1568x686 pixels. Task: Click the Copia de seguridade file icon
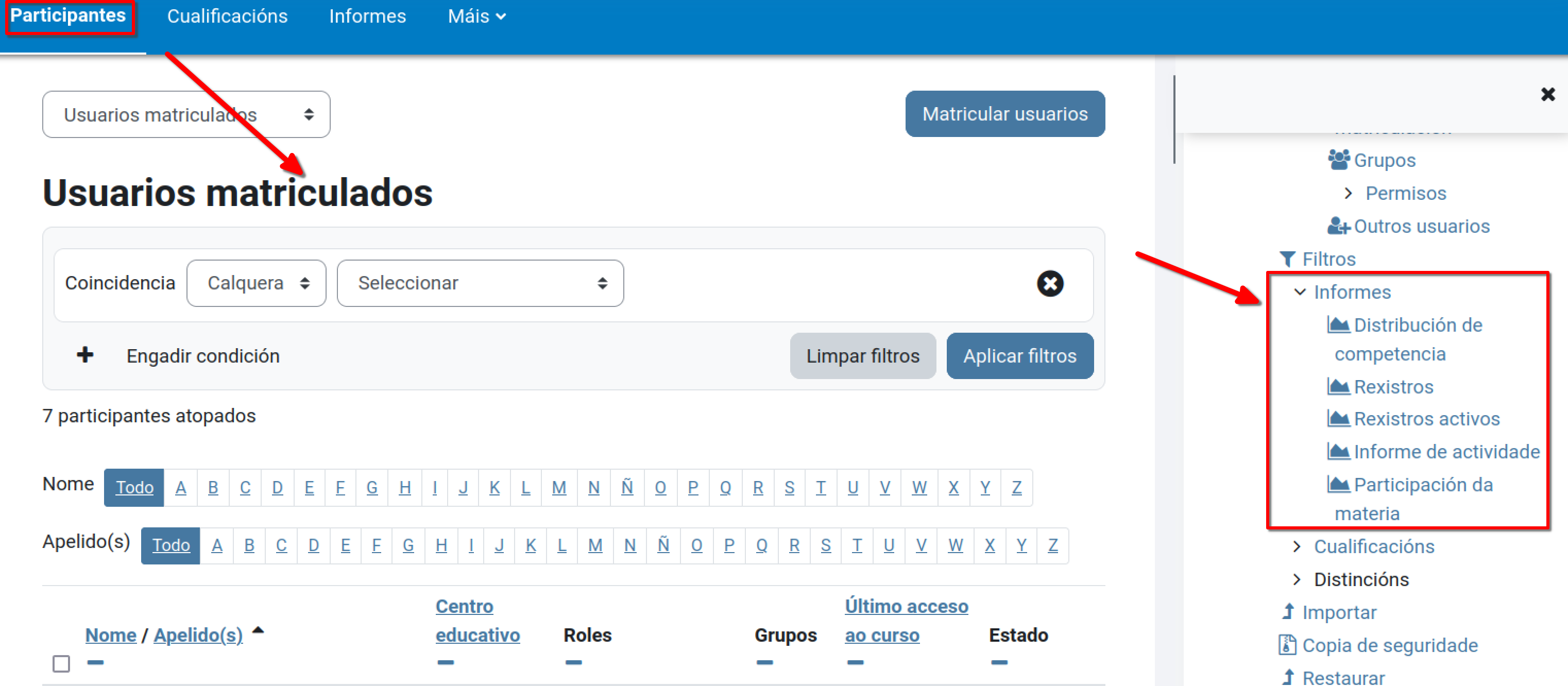point(1287,645)
